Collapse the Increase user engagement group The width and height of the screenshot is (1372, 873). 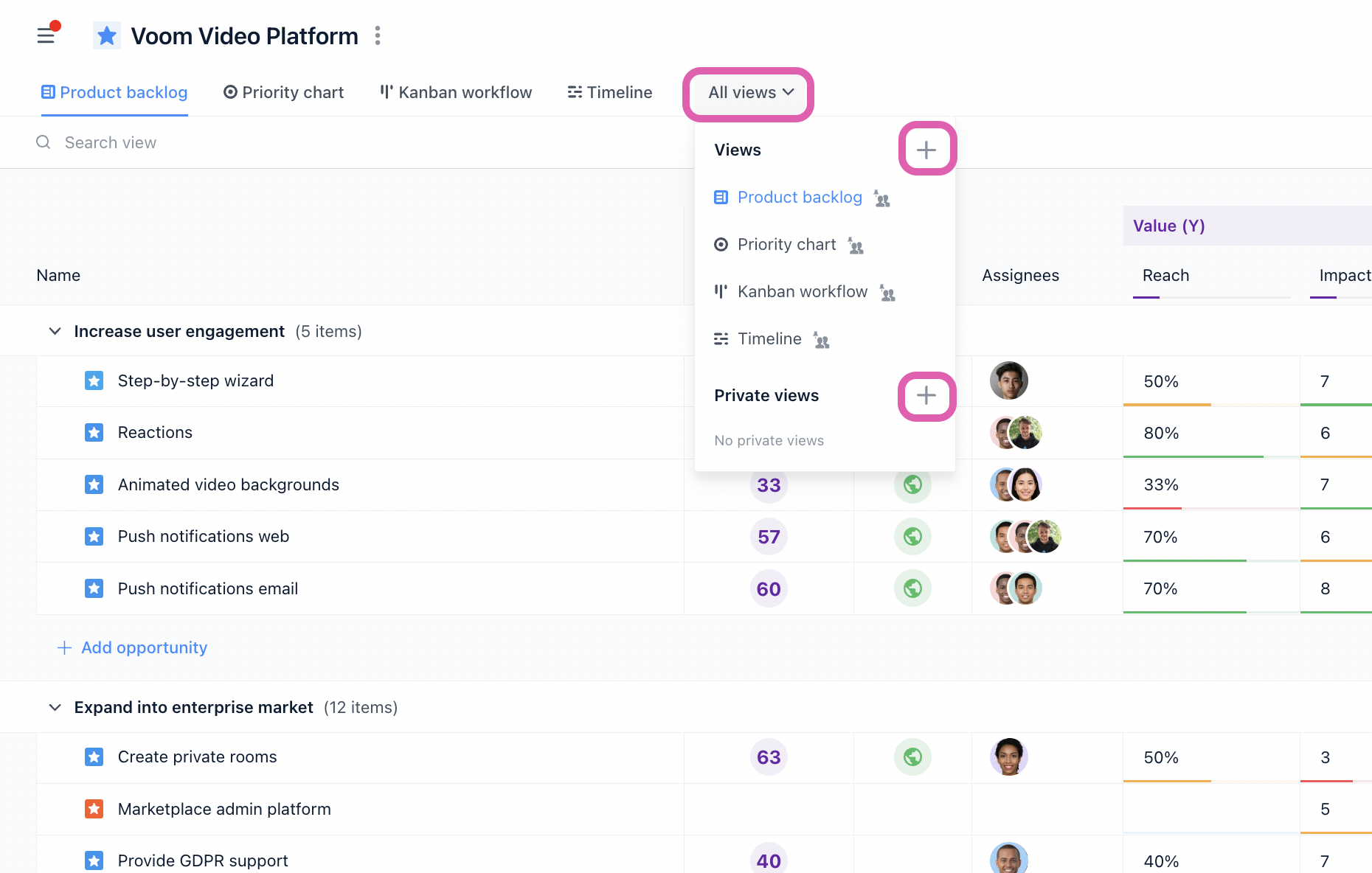coord(55,331)
